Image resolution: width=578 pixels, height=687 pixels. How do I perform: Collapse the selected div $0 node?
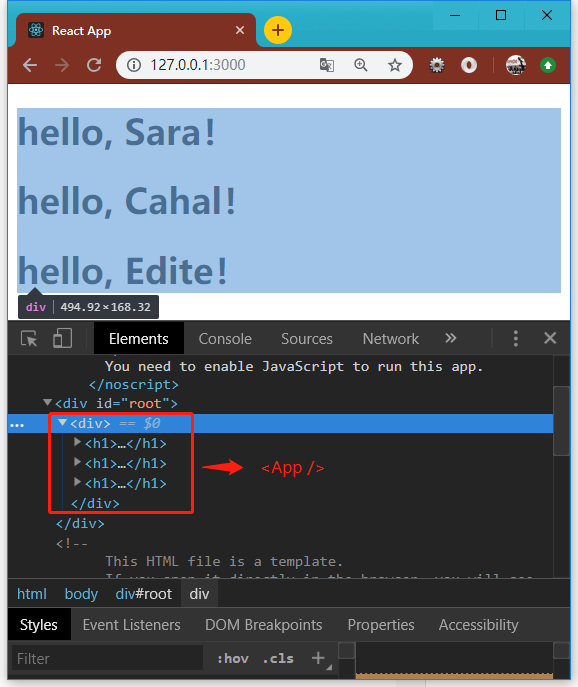tap(62, 422)
